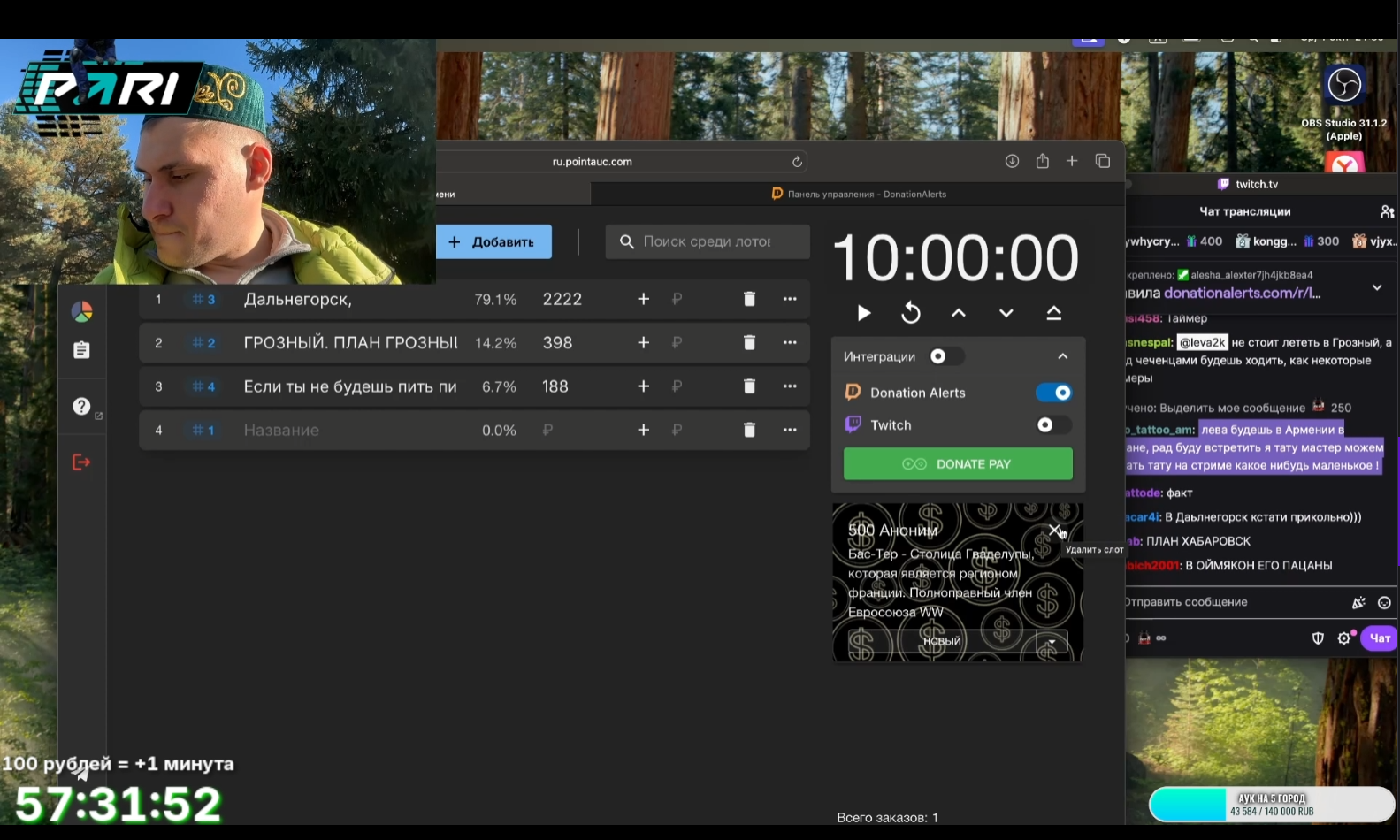
Task: Click the #3 id badge of Дальнегорск
Action: [x=203, y=300]
